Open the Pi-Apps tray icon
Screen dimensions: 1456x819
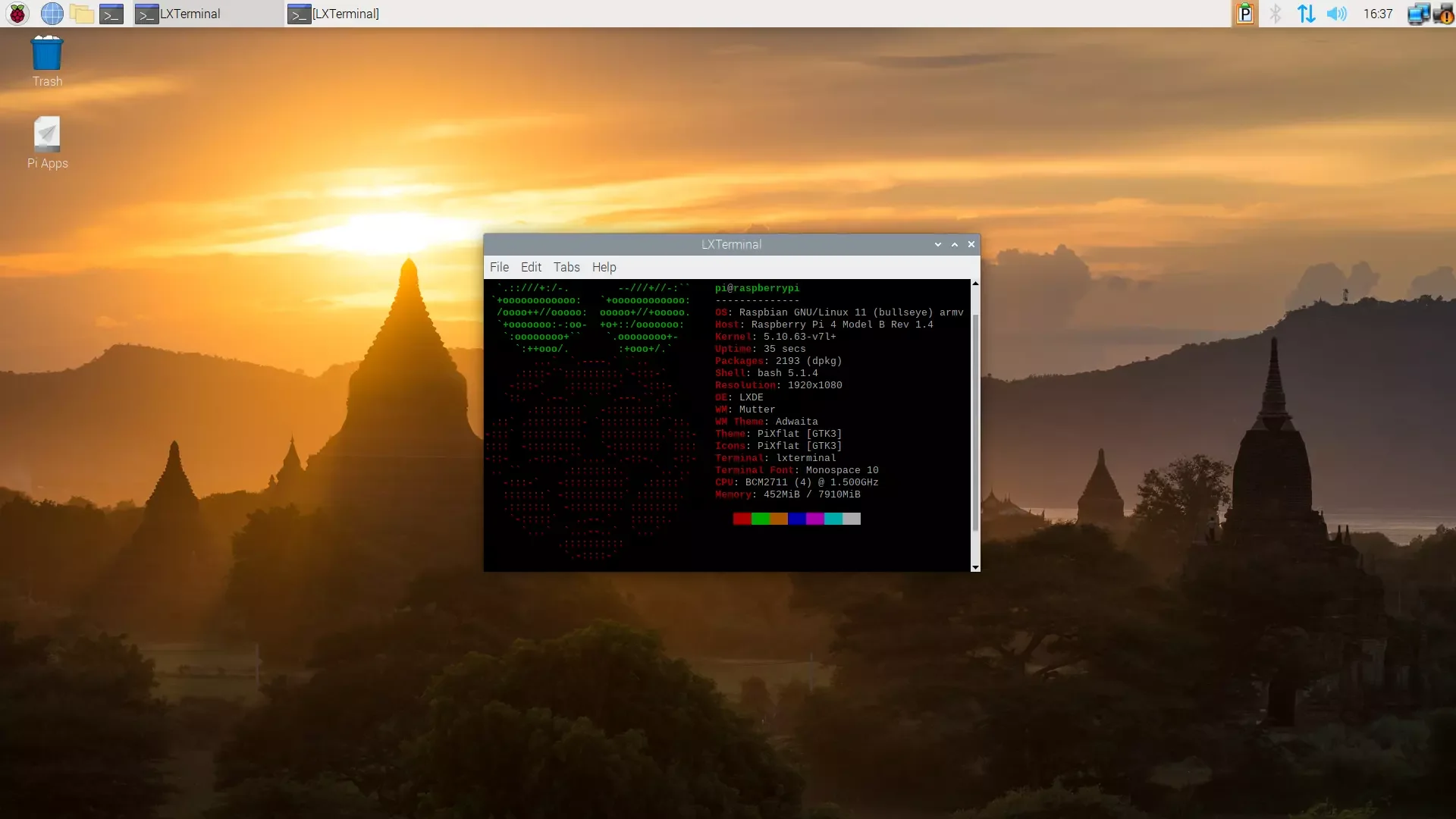pyautogui.click(x=1245, y=14)
